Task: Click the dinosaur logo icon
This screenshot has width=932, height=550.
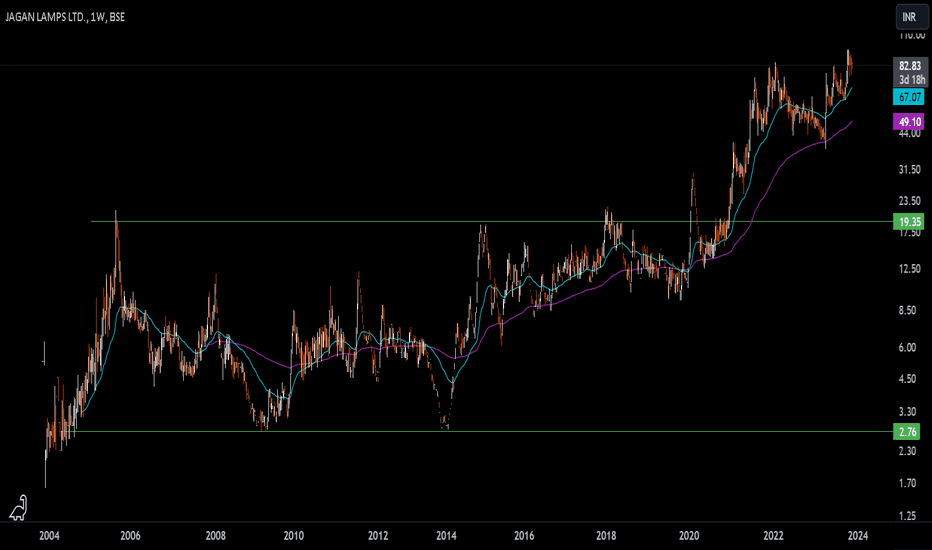Action: (x=18, y=507)
